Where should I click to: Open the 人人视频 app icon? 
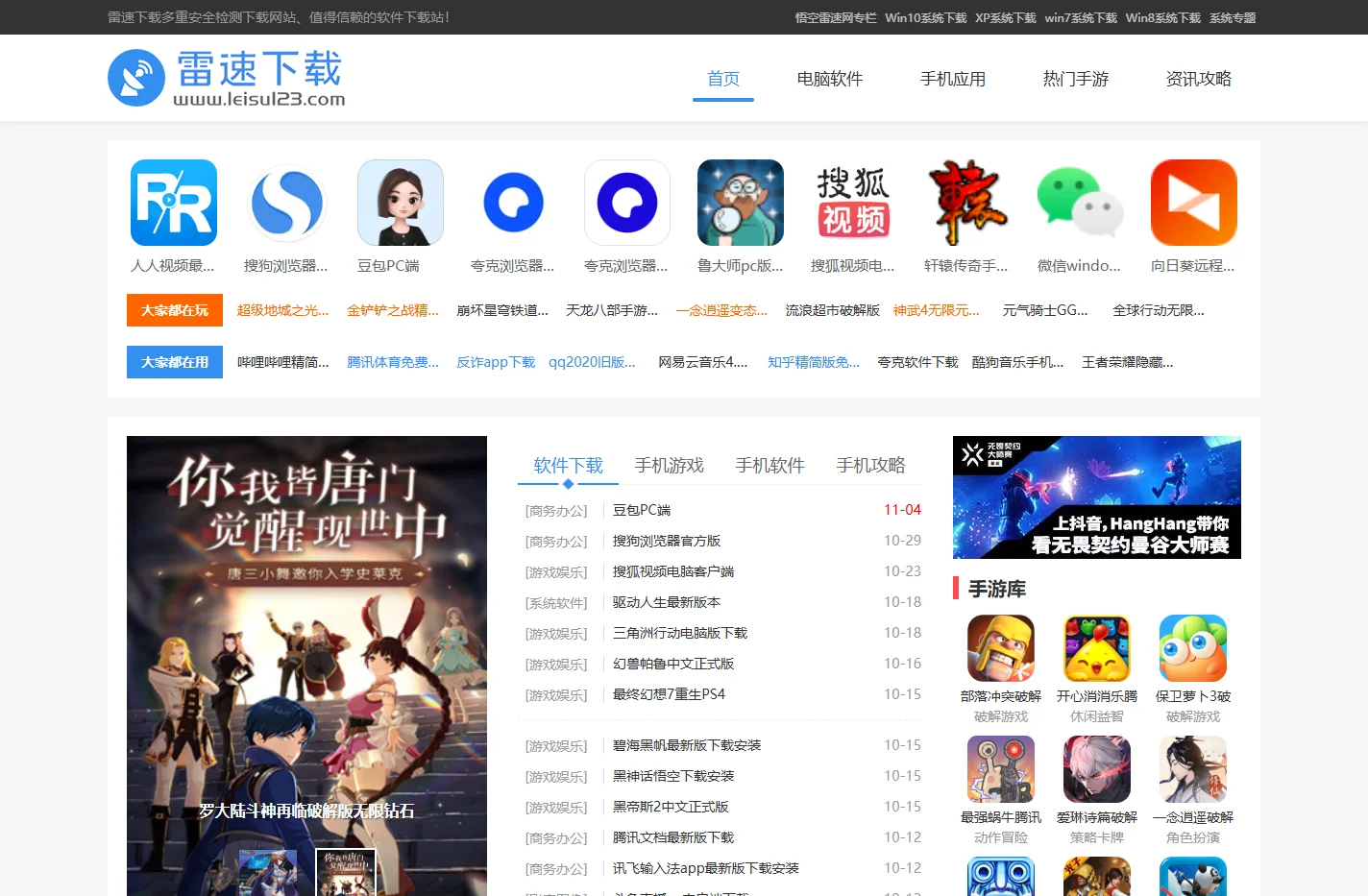pos(174,203)
